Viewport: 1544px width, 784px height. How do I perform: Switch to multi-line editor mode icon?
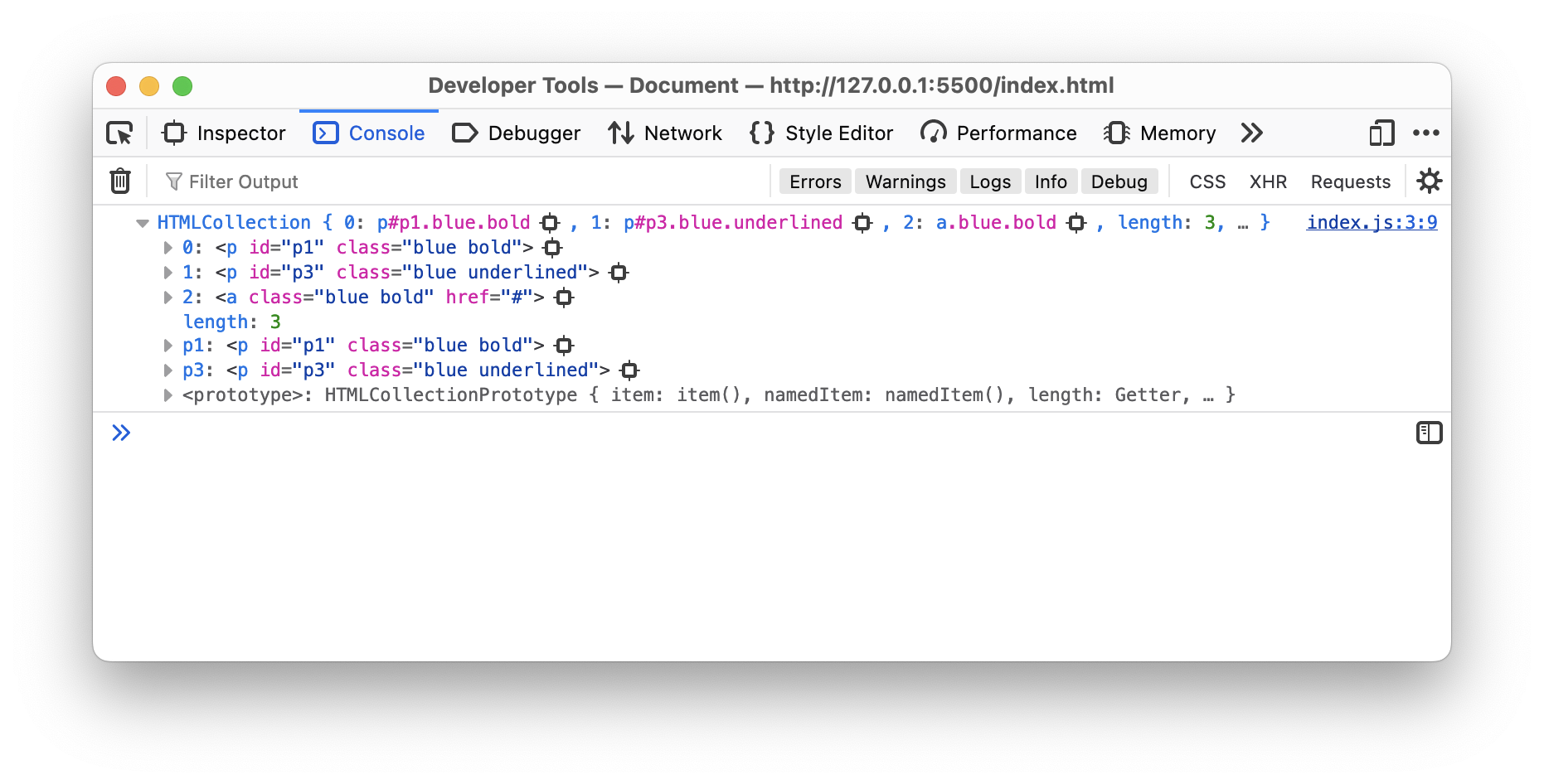(x=1429, y=433)
